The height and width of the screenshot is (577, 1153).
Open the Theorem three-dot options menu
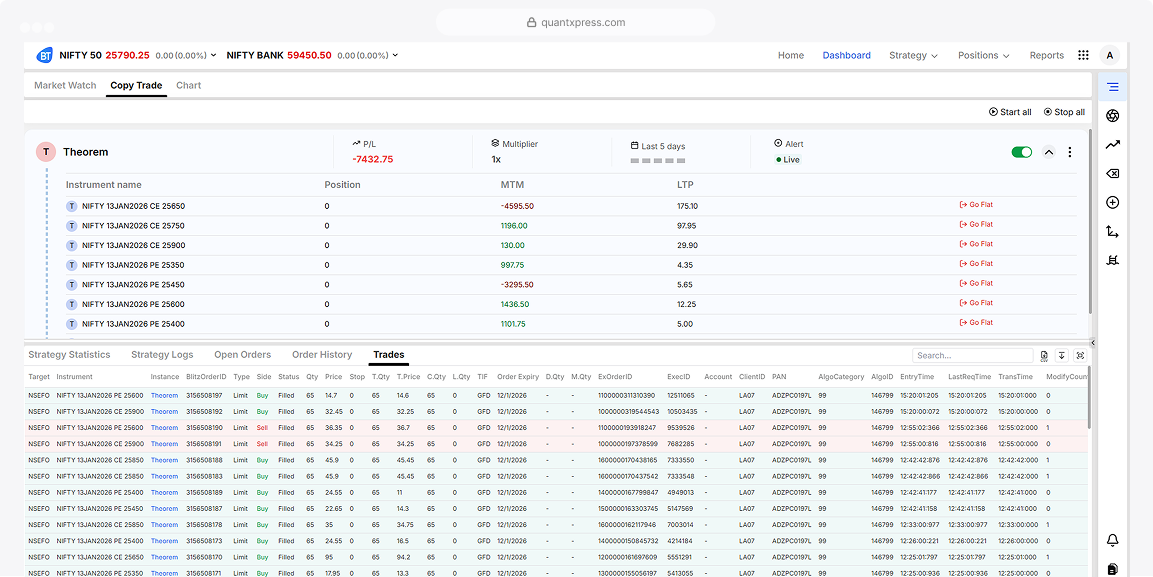click(x=1070, y=152)
